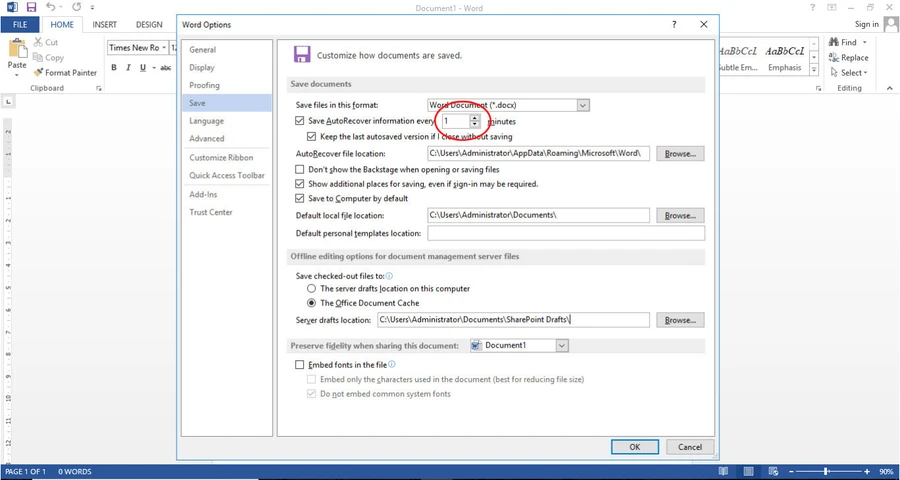Open the font name Times New Roman dropdown
The width and height of the screenshot is (900, 480).
pos(164,48)
